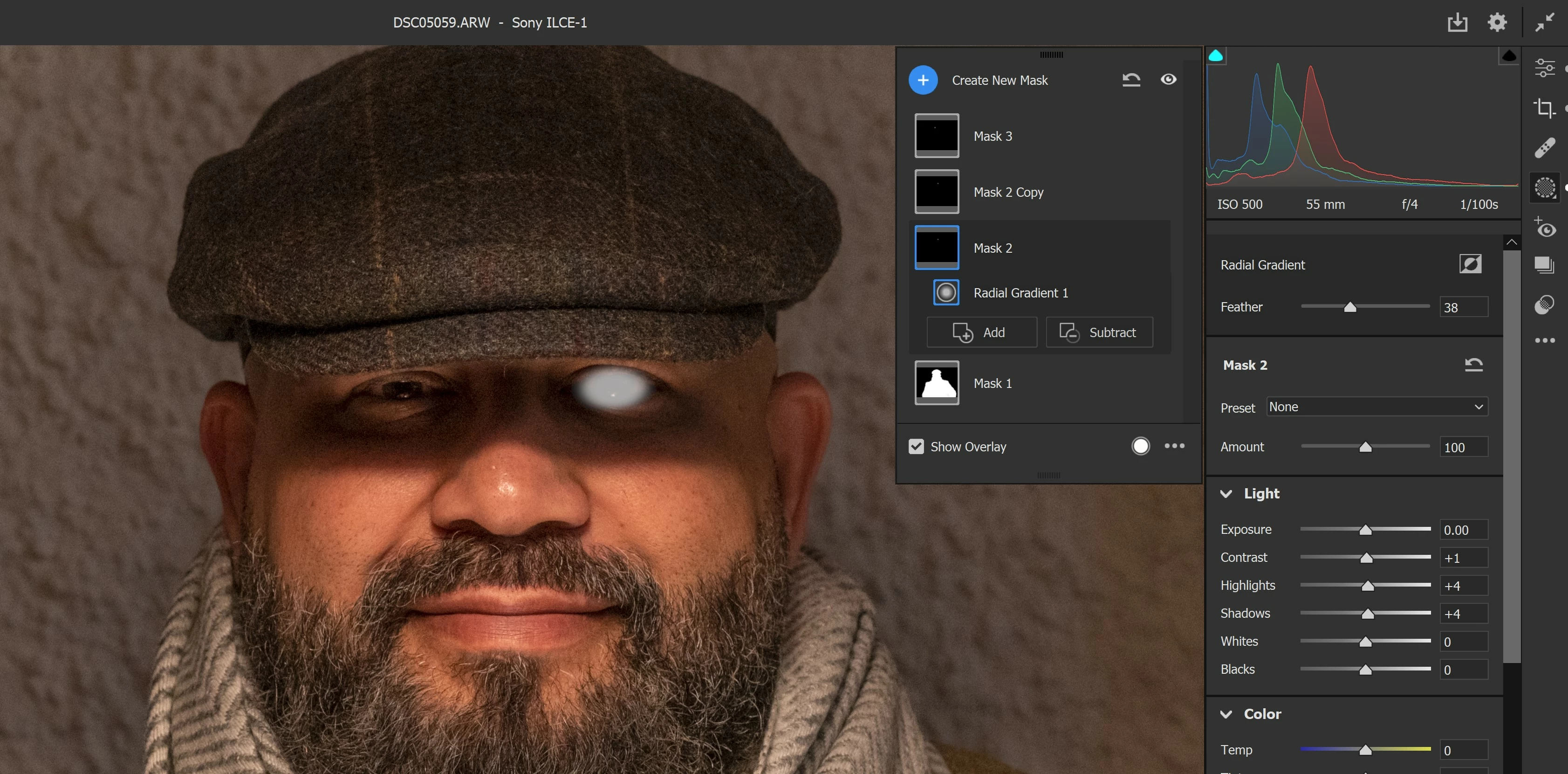Toggle highlight clipping warning in histogram

coord(1508,56)
